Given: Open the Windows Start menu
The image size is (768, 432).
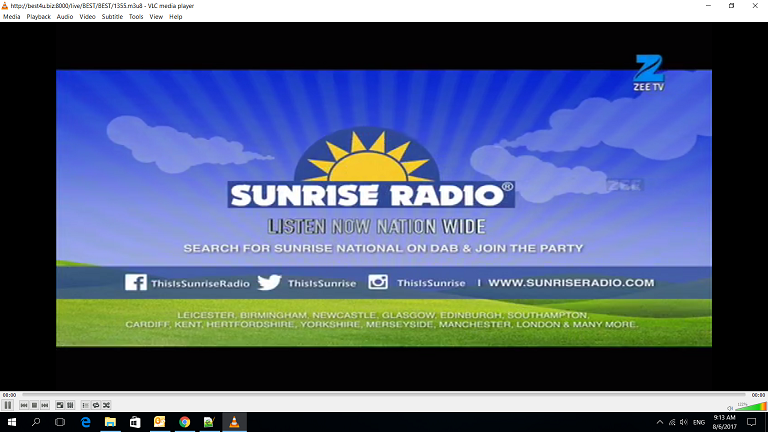Looking at the screenshot, I should pyautogui.click(x=12, y=422).
